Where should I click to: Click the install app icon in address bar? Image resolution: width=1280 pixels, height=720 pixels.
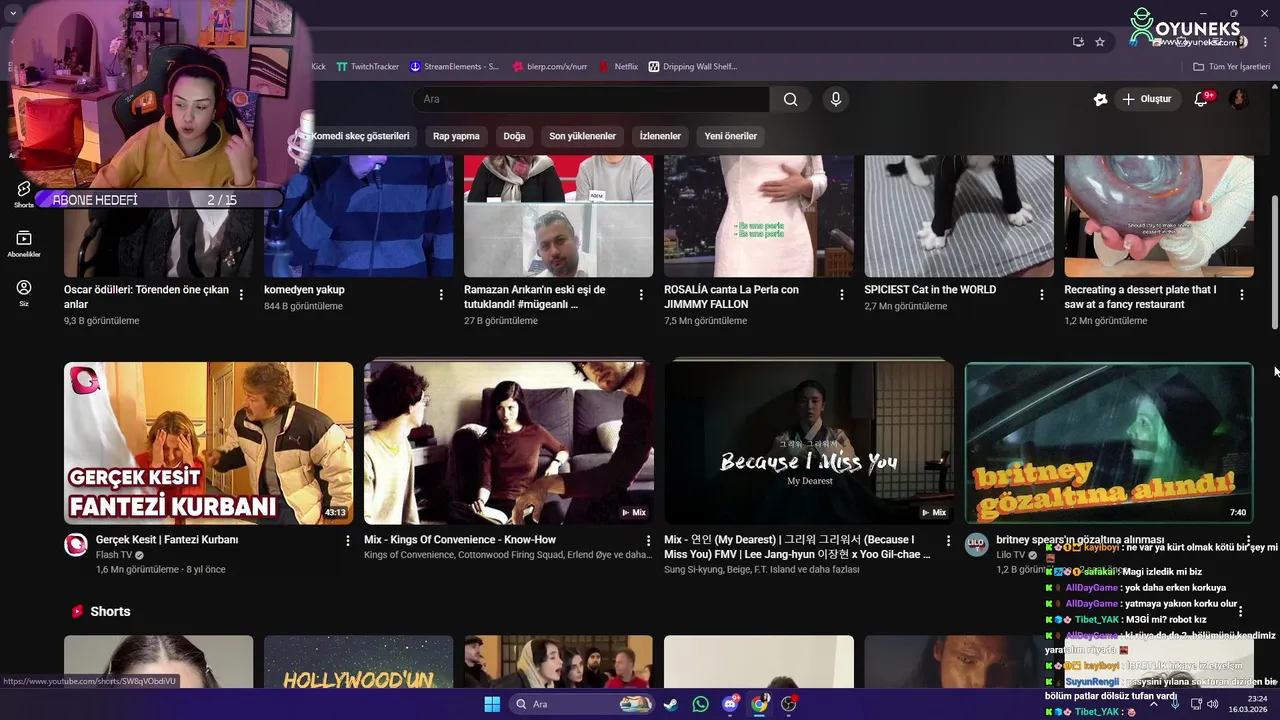point(1078,42)
